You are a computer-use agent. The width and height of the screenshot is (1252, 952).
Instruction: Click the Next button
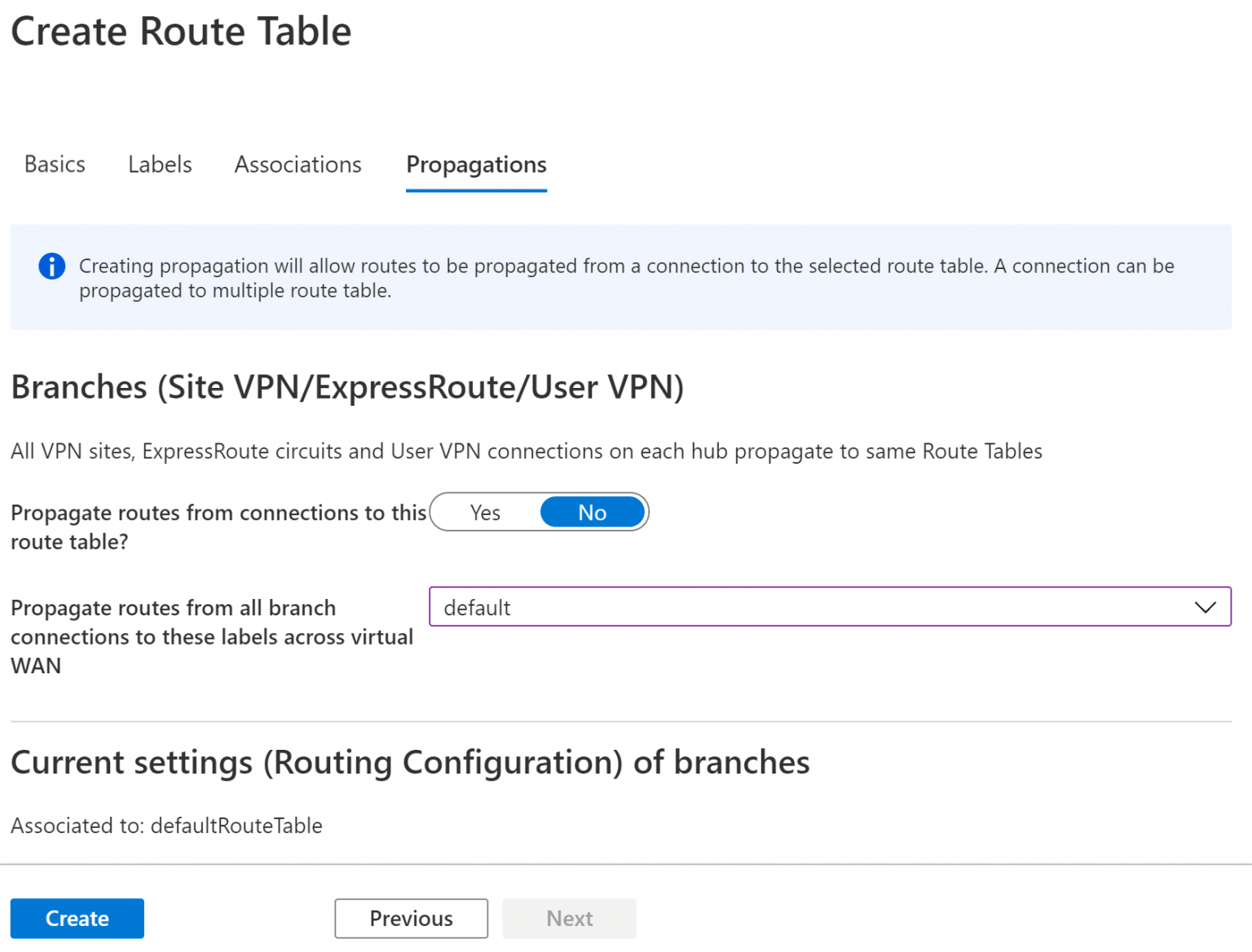click(569, 918)
